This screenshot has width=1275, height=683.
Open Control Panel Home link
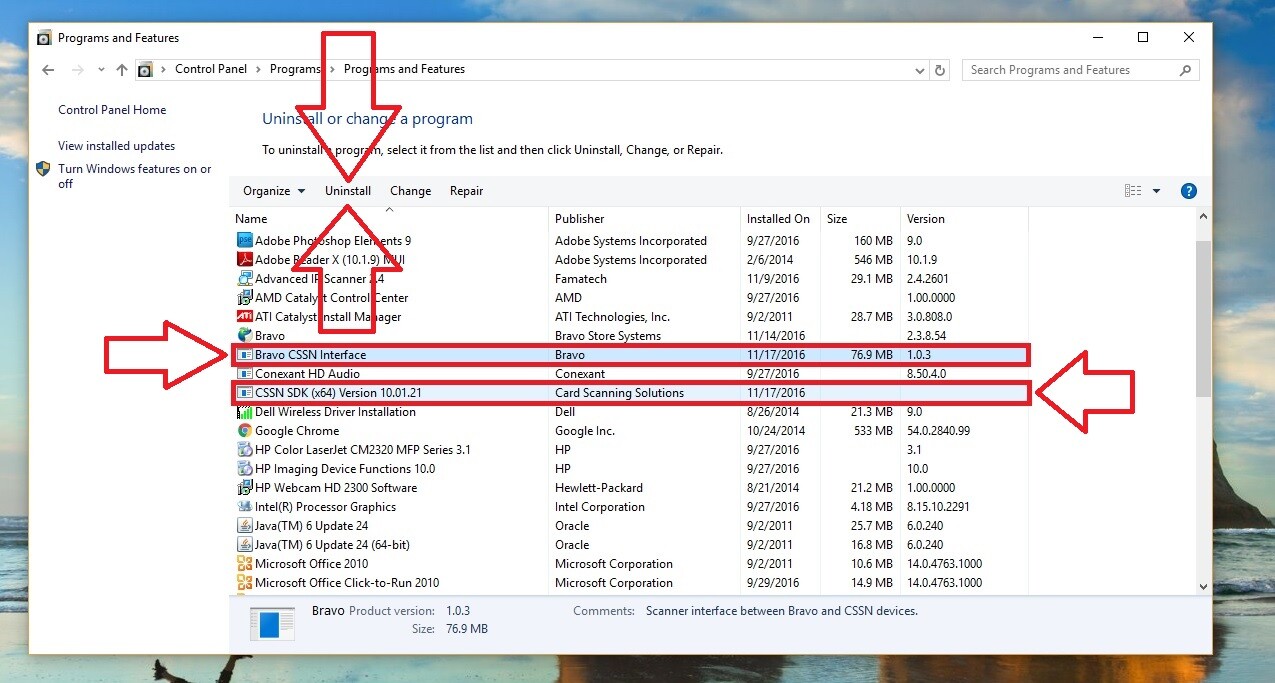[112, 110]
